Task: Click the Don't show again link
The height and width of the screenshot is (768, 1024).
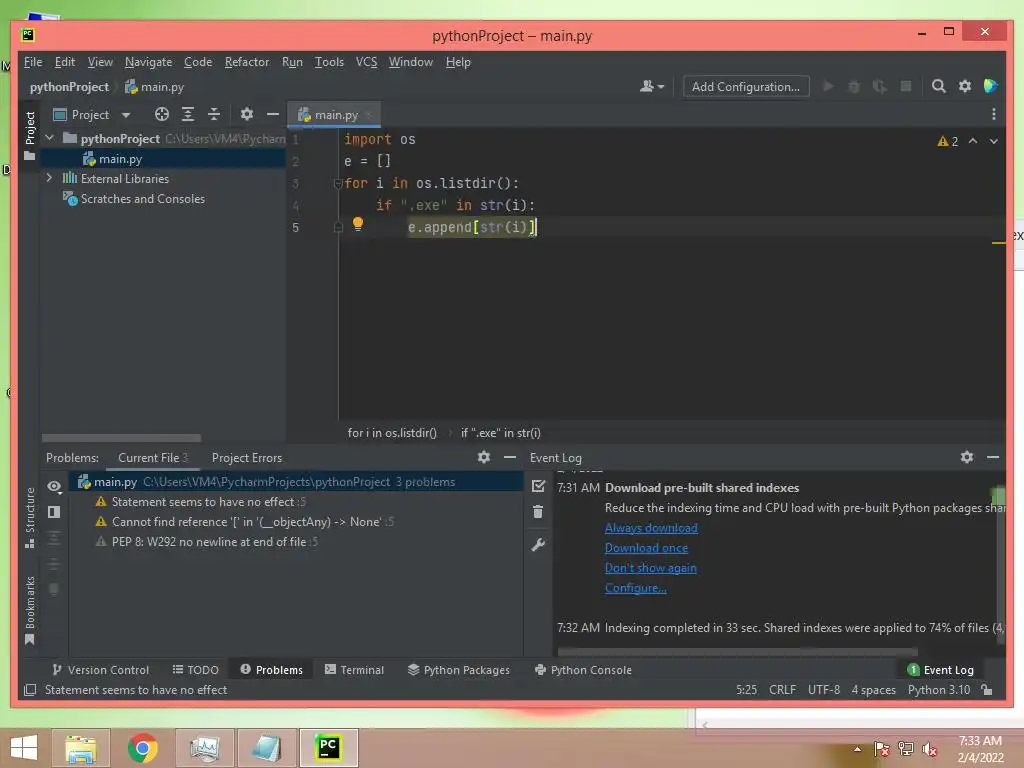Action: point(650,568)
